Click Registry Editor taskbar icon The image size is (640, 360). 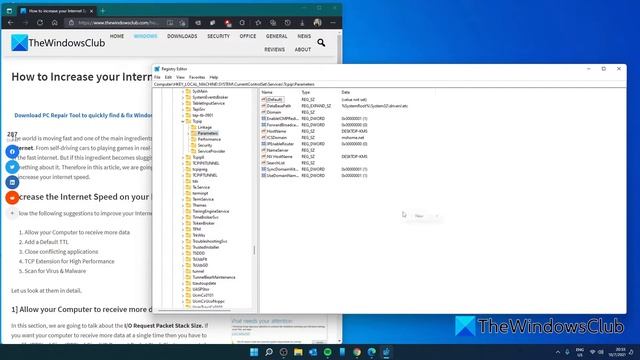coord(386,352)
